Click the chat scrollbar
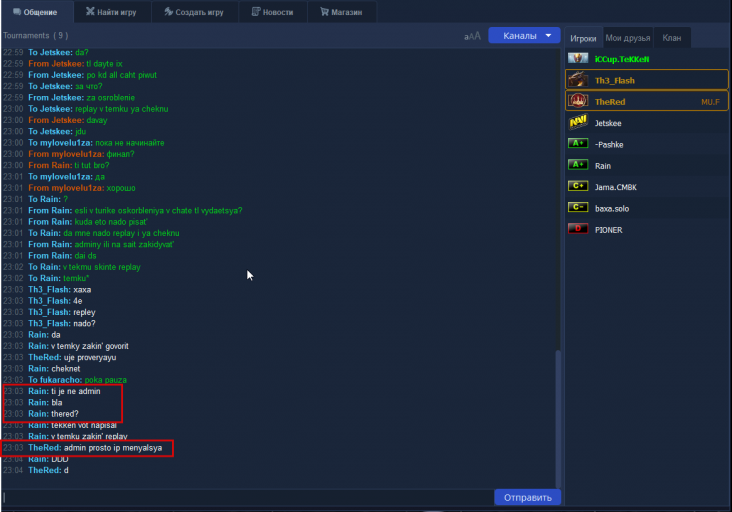This screenshot has width=732, height=512. click(558, 418)
